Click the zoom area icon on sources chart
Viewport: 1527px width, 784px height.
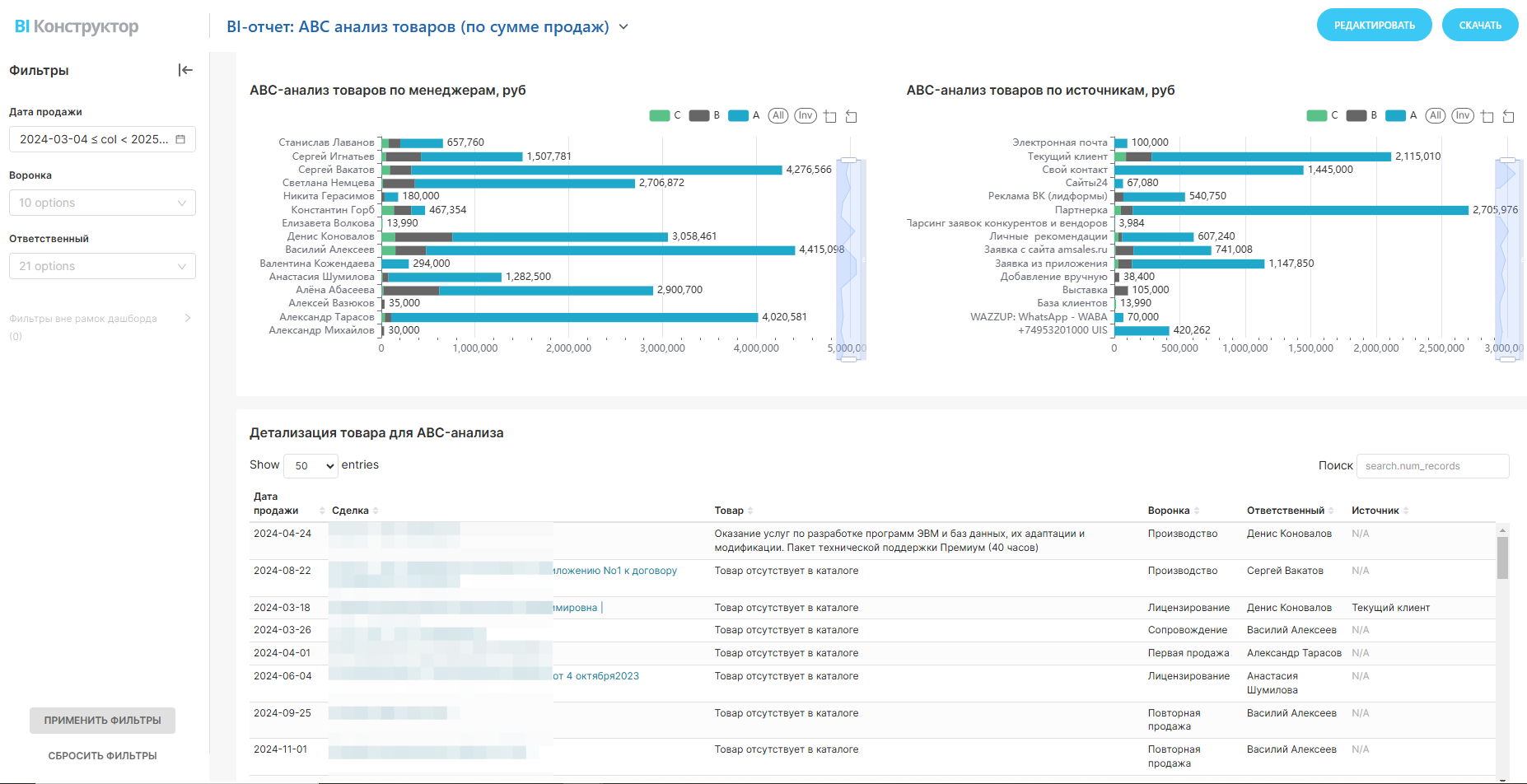[1487, 116]
